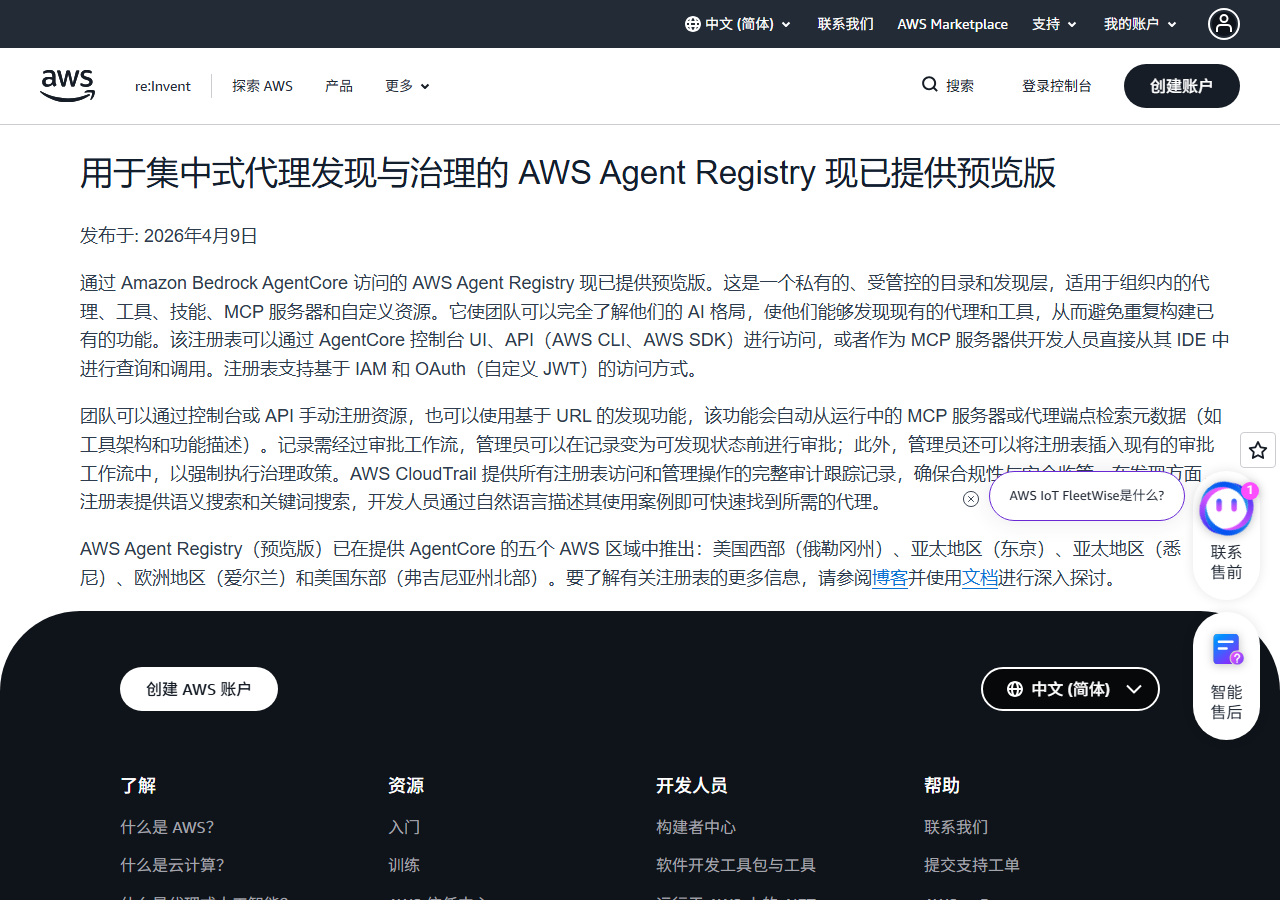The image size is (1280, 900).
Task: Click the 帮助 footer heading
Action: (942, 785)
